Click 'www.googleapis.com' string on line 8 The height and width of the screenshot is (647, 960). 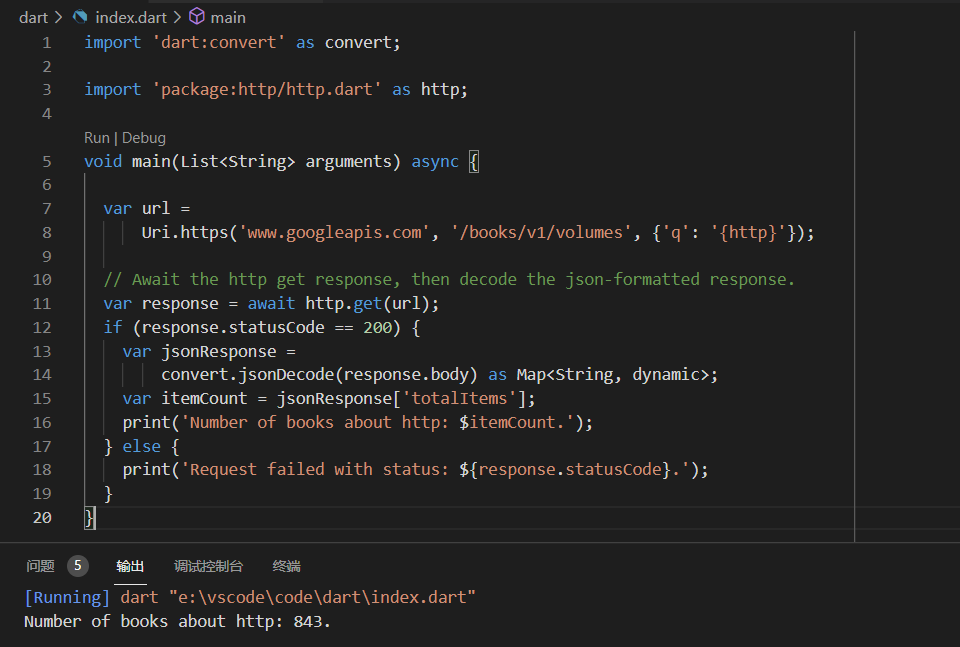click(x=334, y=233)
